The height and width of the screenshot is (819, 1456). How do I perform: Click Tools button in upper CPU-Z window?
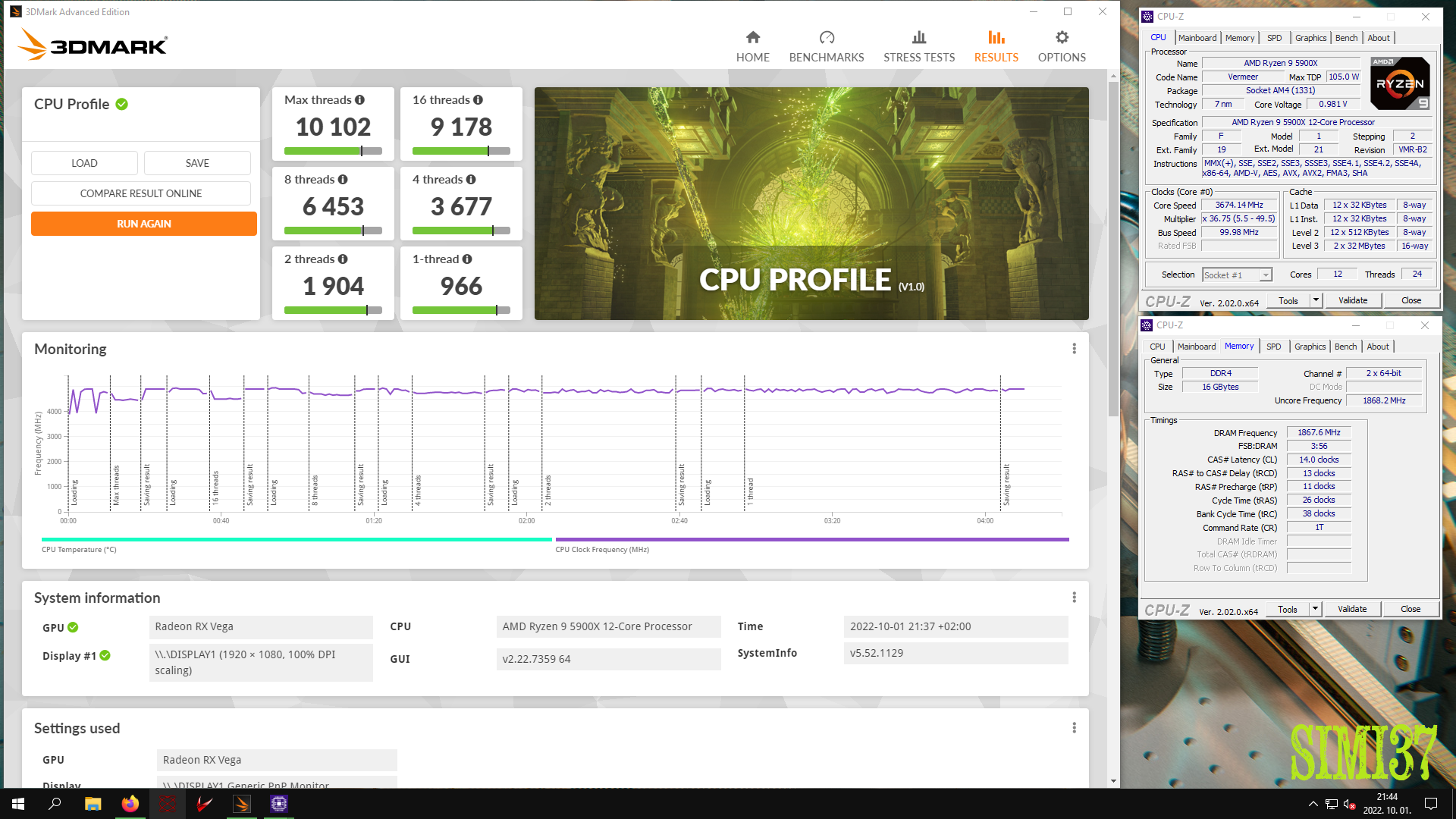[1288, 300]
